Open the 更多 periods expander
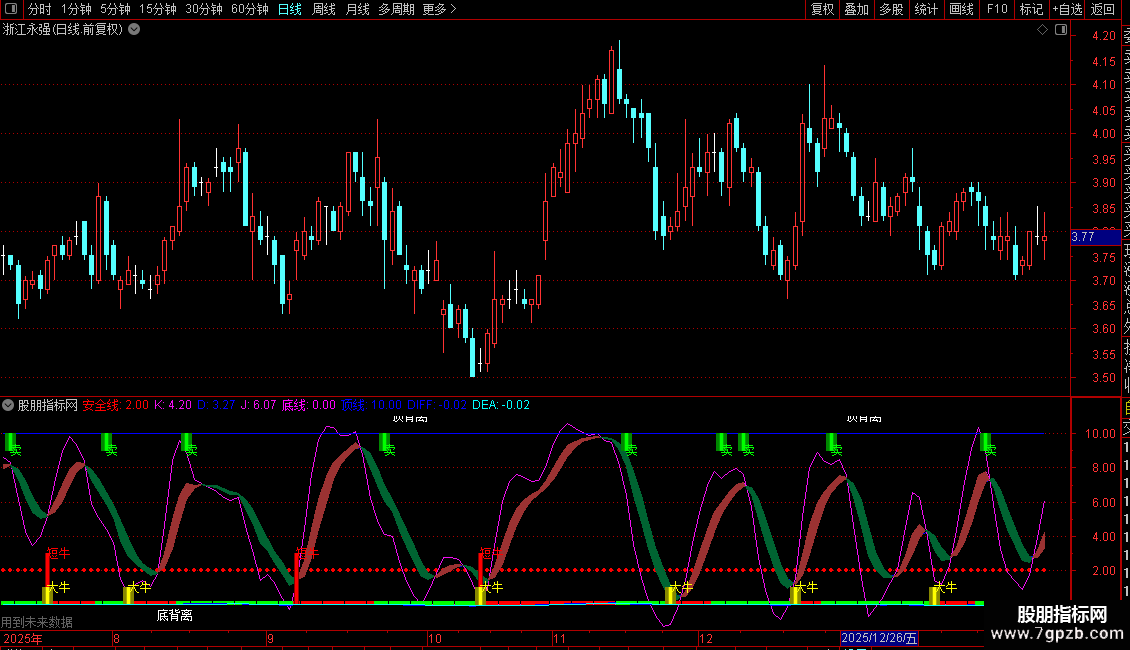 [439, 9]
